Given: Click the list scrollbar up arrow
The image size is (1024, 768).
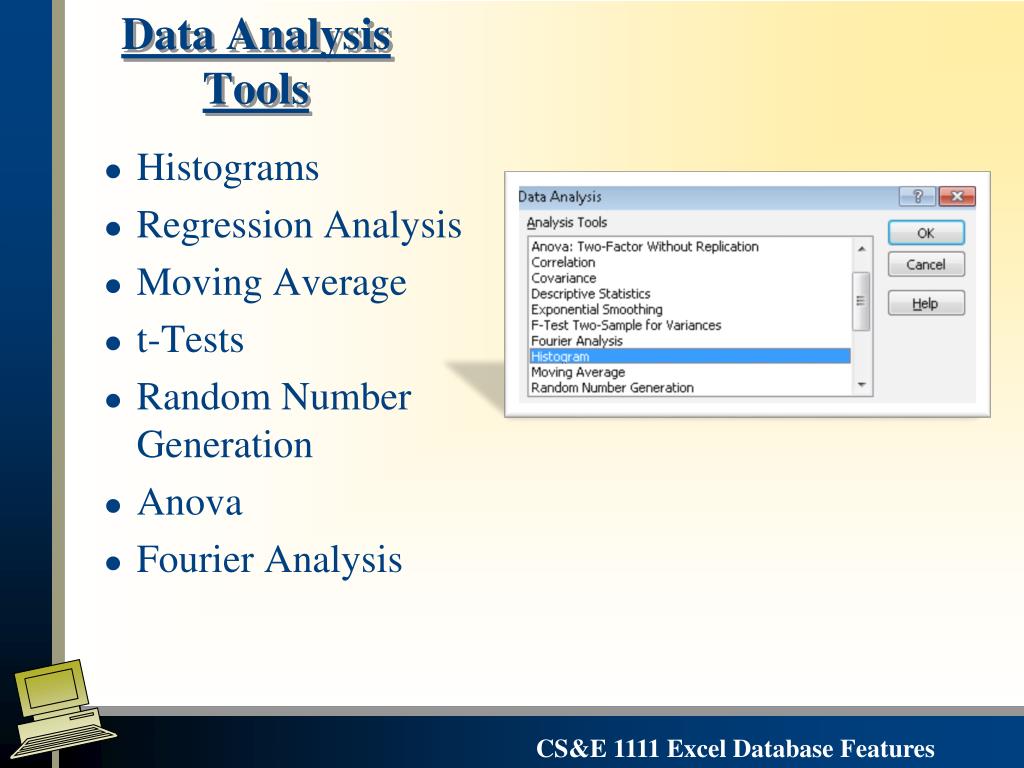Looking at the screenshot, I should (861, 249).
